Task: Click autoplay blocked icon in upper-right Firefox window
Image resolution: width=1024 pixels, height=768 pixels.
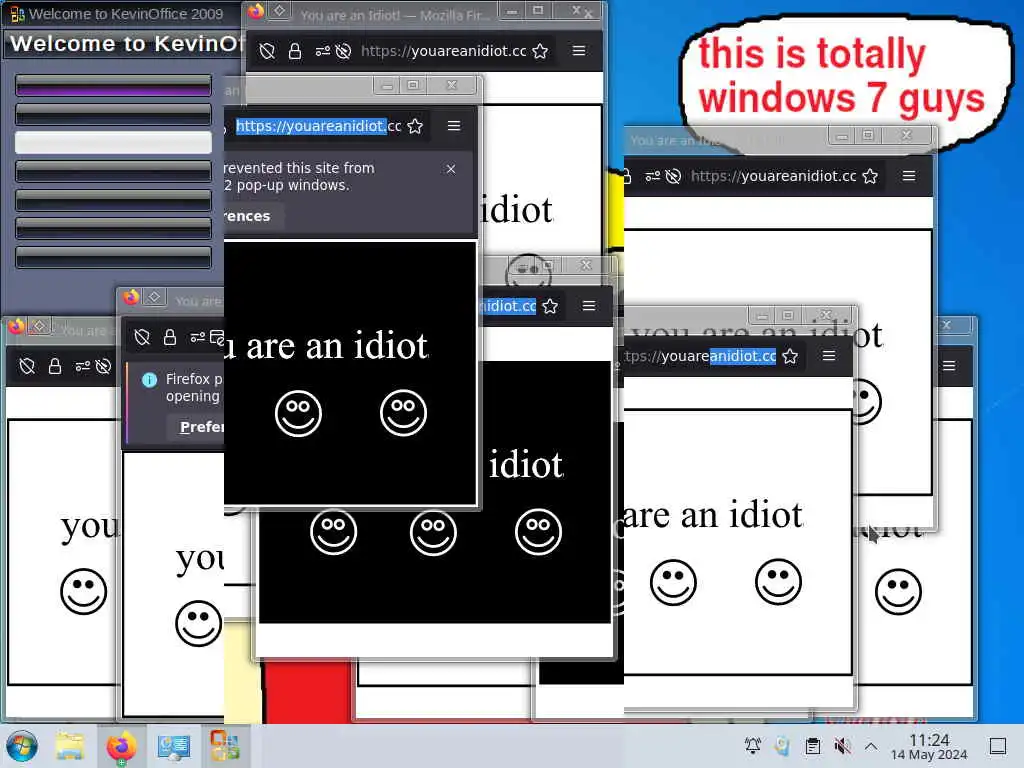Action: [673, 176]
